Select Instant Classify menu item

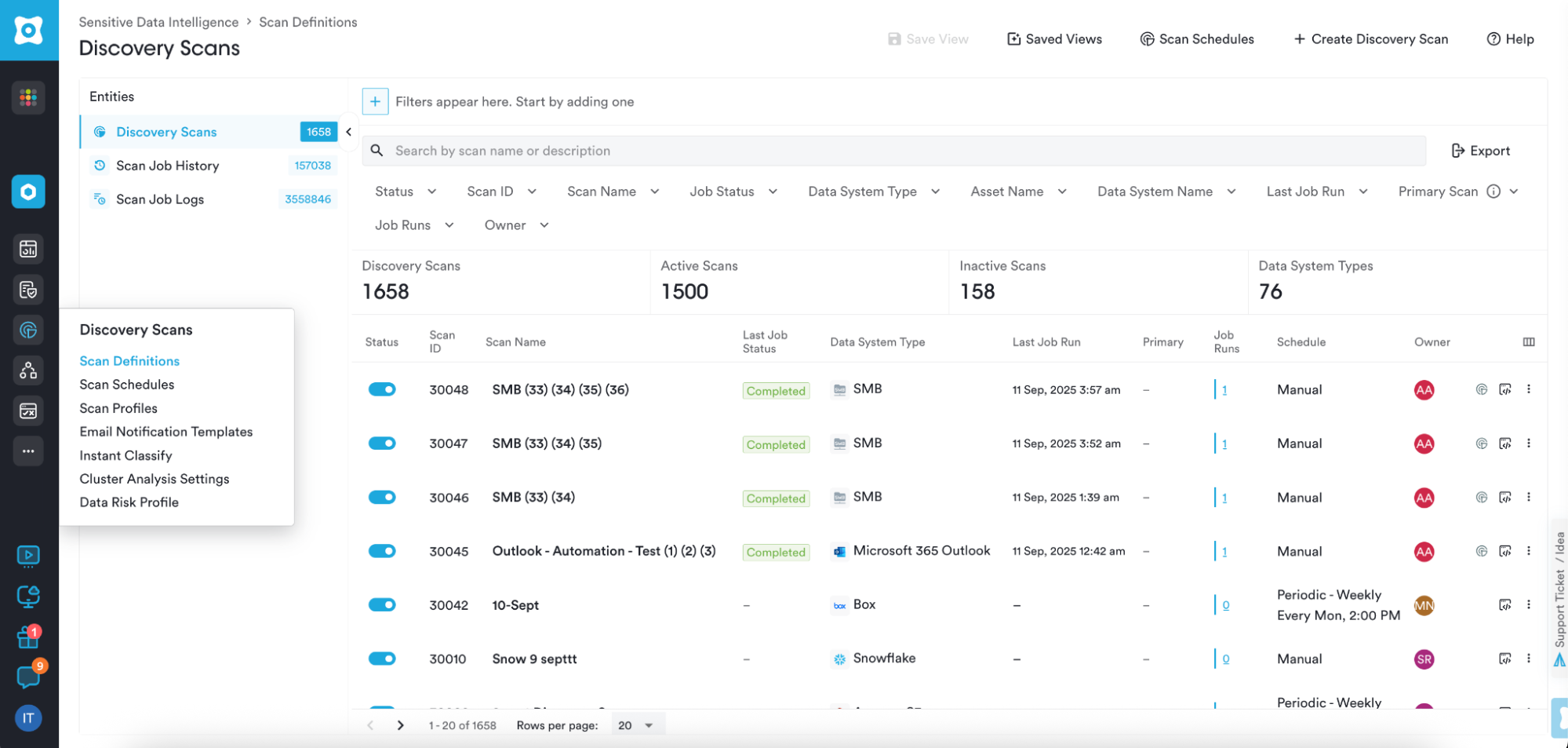click(126, 455)
